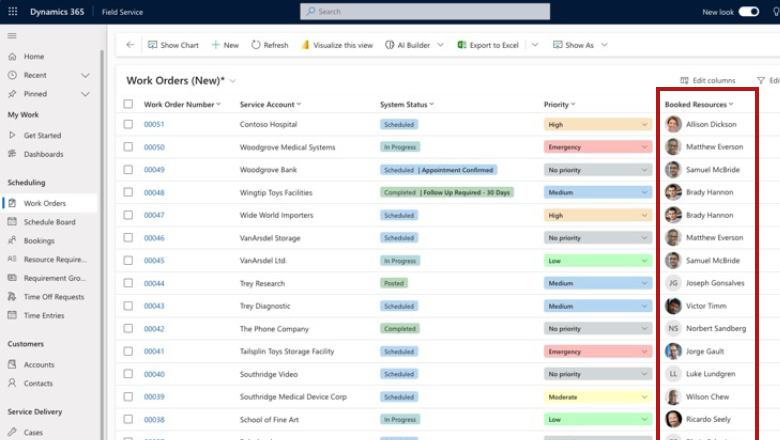780x440 pixels.
Task: Select checkbox for work order 00046
Action: click(128, 238)
